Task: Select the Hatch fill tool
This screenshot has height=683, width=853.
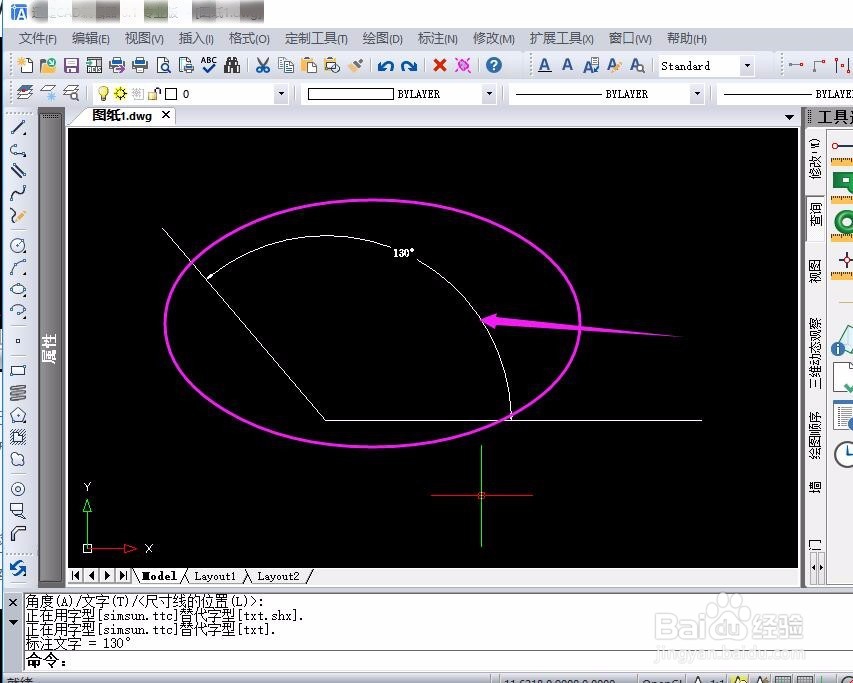Action: [18, 437]
